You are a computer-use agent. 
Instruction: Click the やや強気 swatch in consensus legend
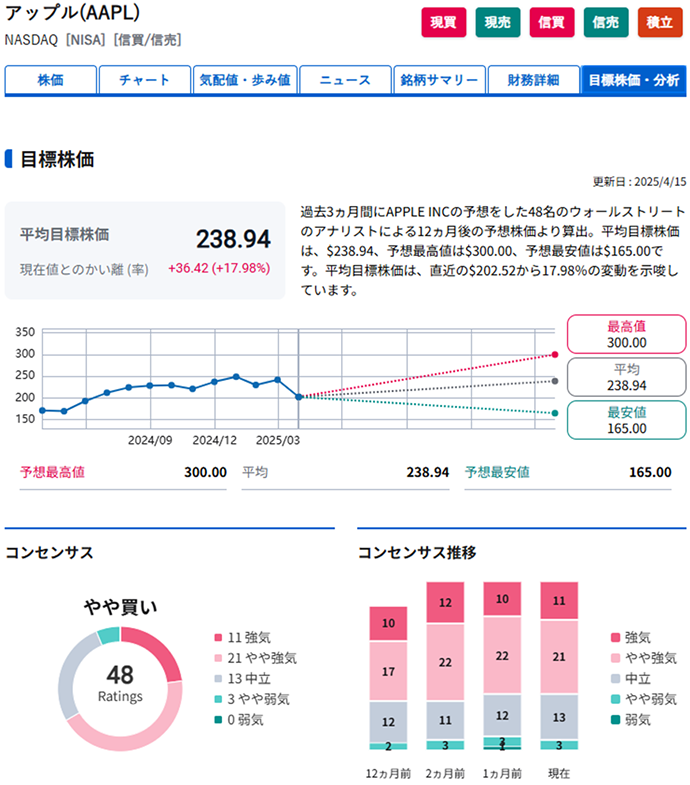pyautogui.click(x=218, y=658)
